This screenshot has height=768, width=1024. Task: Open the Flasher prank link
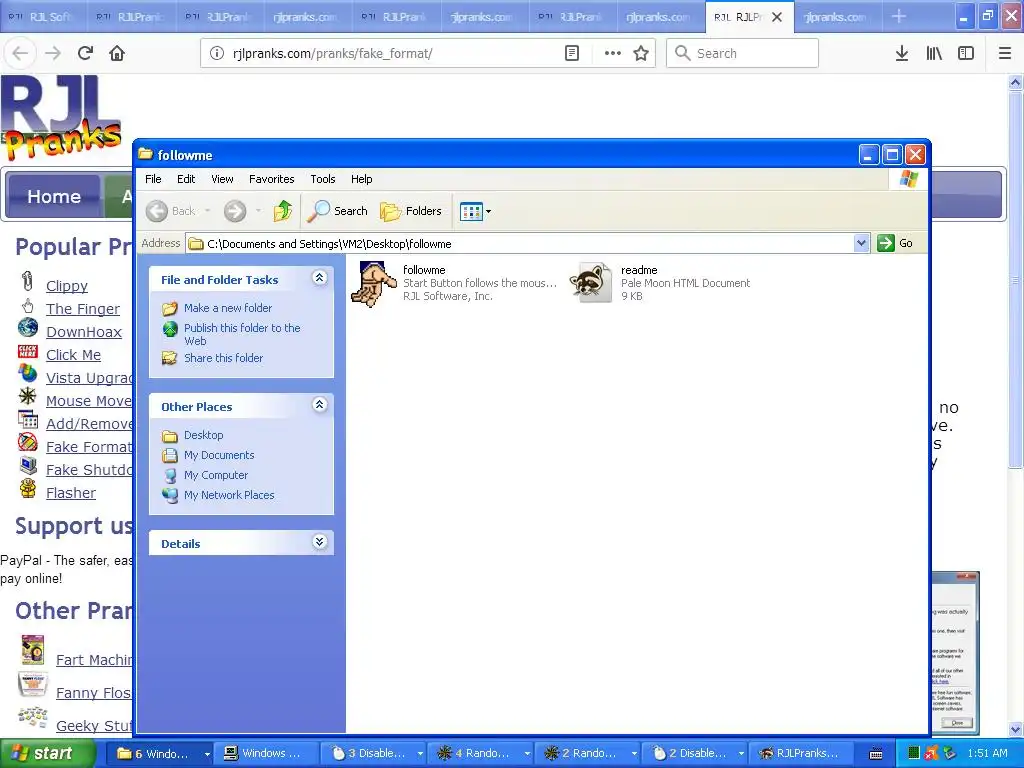point(71,493)
